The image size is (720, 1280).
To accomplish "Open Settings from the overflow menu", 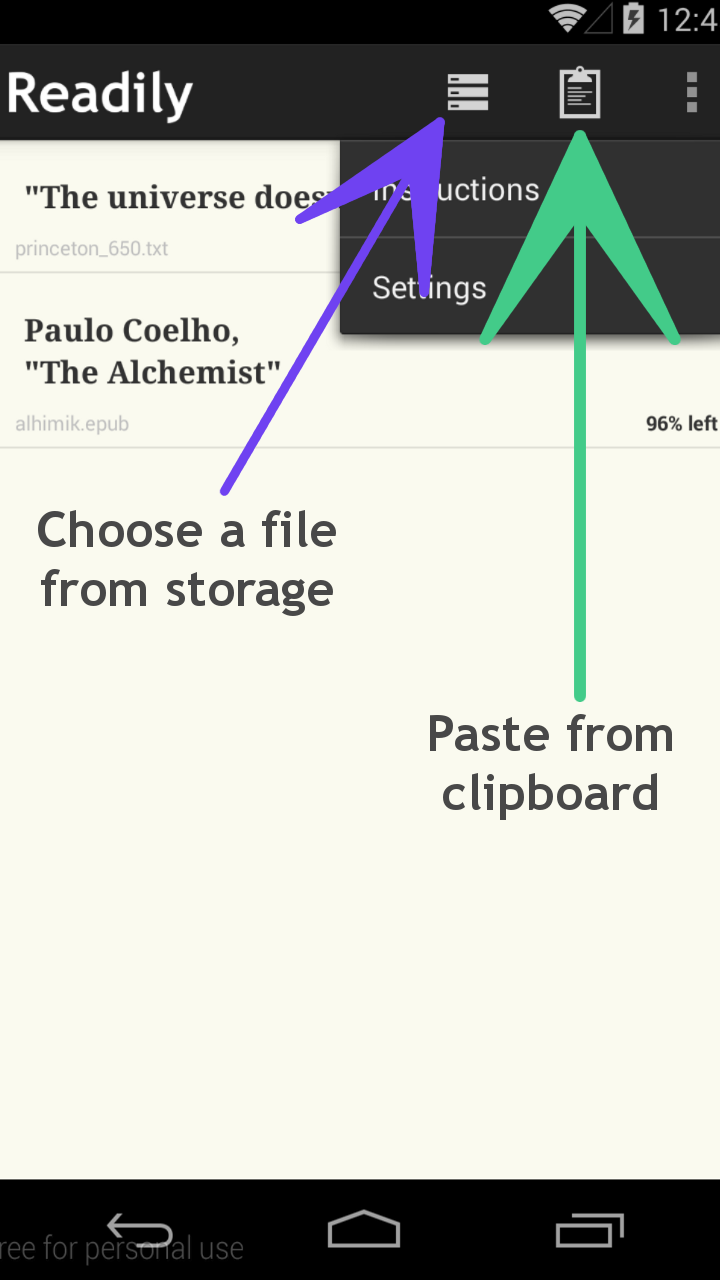I will pyautogui.click(x=430, y=288).
